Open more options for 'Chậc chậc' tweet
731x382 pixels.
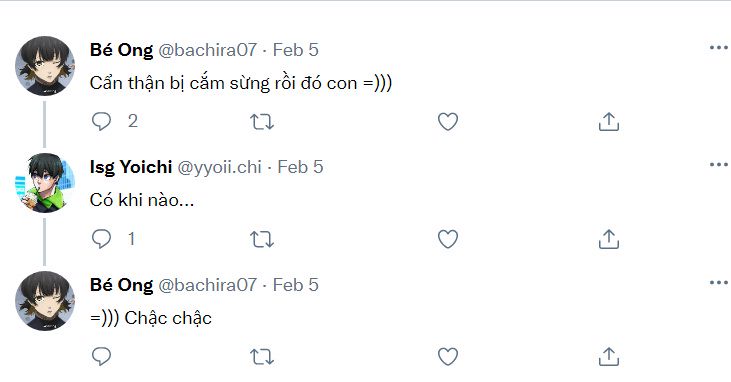tap(718, 283)
